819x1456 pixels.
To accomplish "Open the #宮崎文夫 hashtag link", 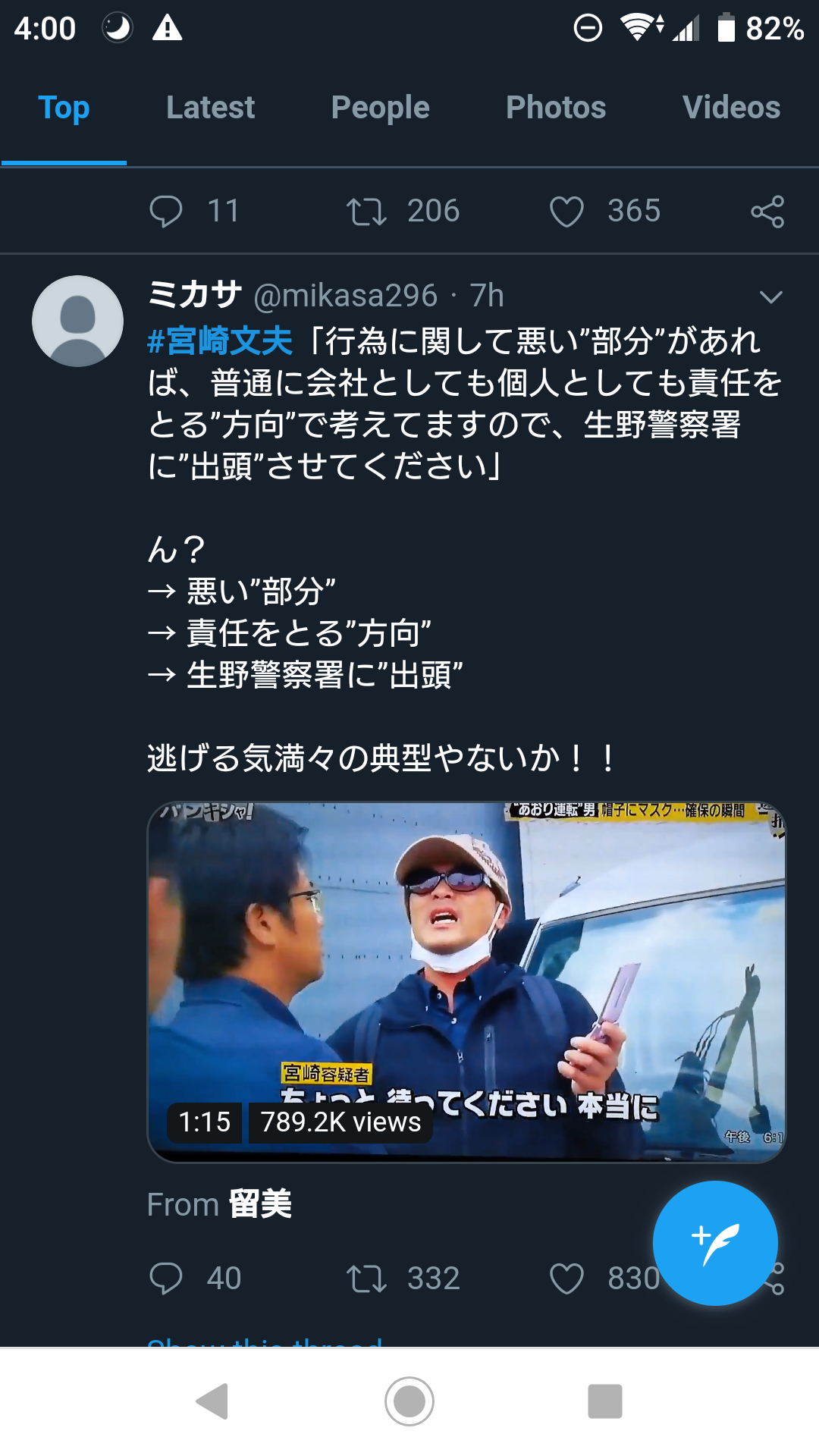I will 220,341.
